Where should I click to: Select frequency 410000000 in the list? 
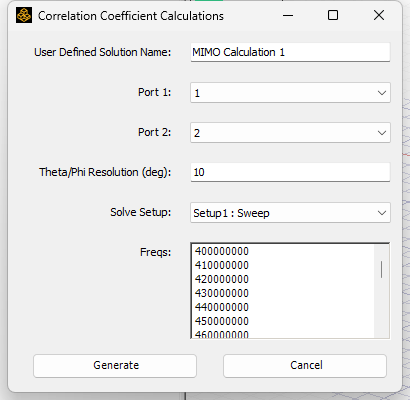click(x=222, y=265)
